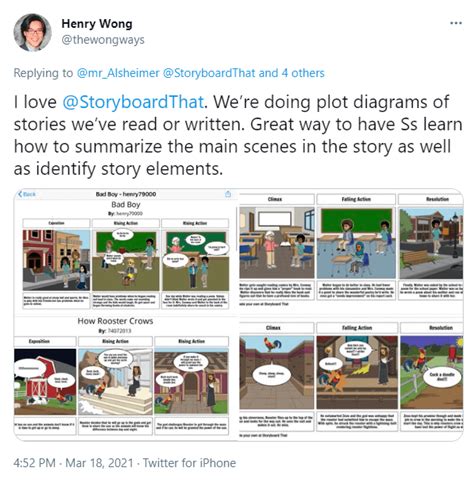This screenshot has height=487, width=474.
Task: Open the tweet's three-dot more options menu
Action: click(x=456, y=23)
